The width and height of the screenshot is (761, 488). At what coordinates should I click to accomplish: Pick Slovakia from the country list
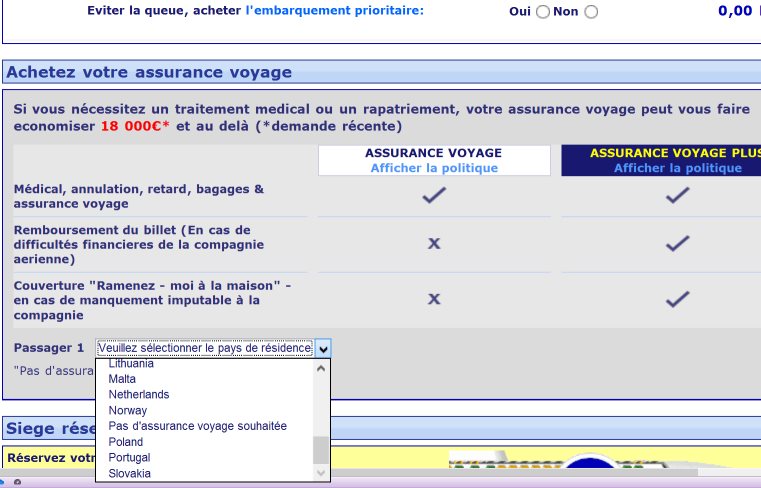pyautogui.click(x=130, y=473)
